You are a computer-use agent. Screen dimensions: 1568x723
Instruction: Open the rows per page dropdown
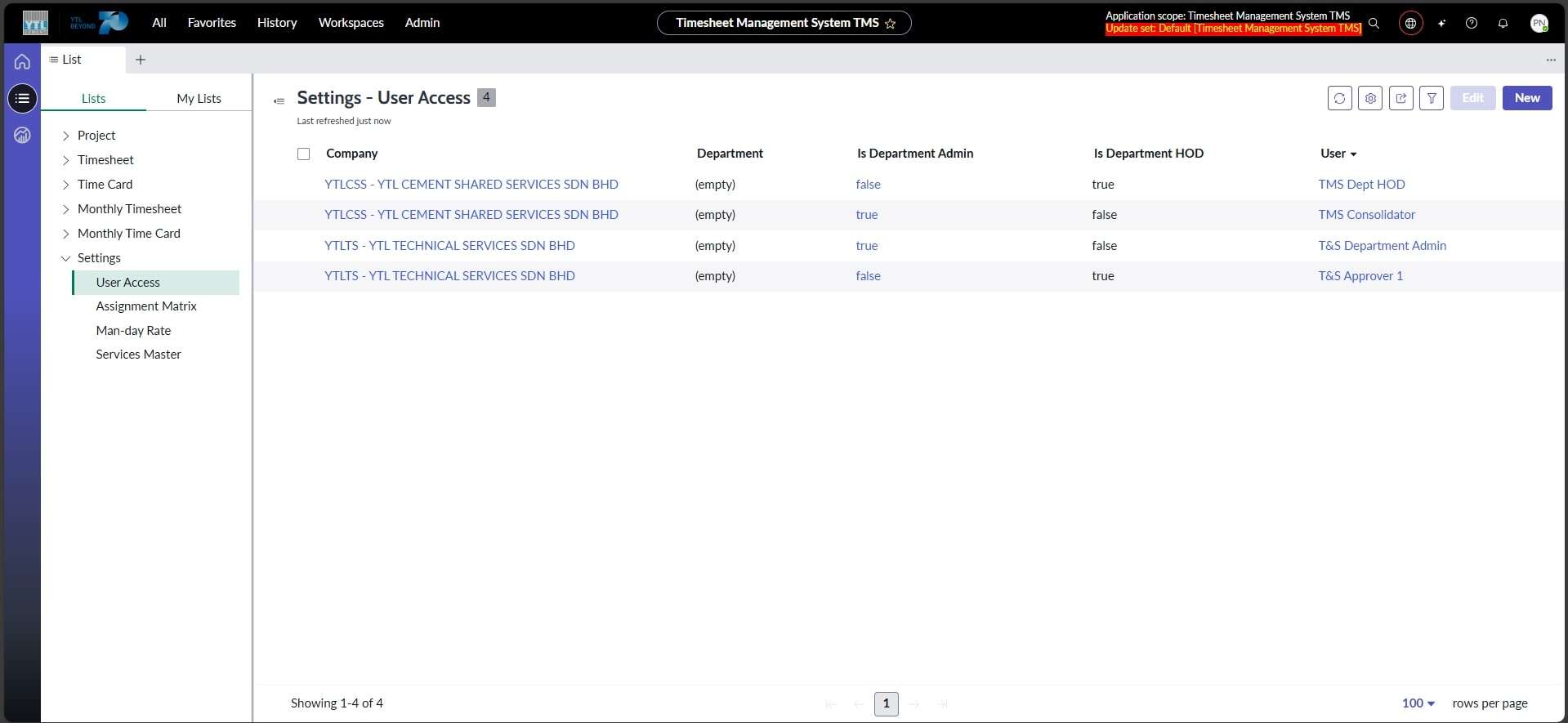[1418, 703]
